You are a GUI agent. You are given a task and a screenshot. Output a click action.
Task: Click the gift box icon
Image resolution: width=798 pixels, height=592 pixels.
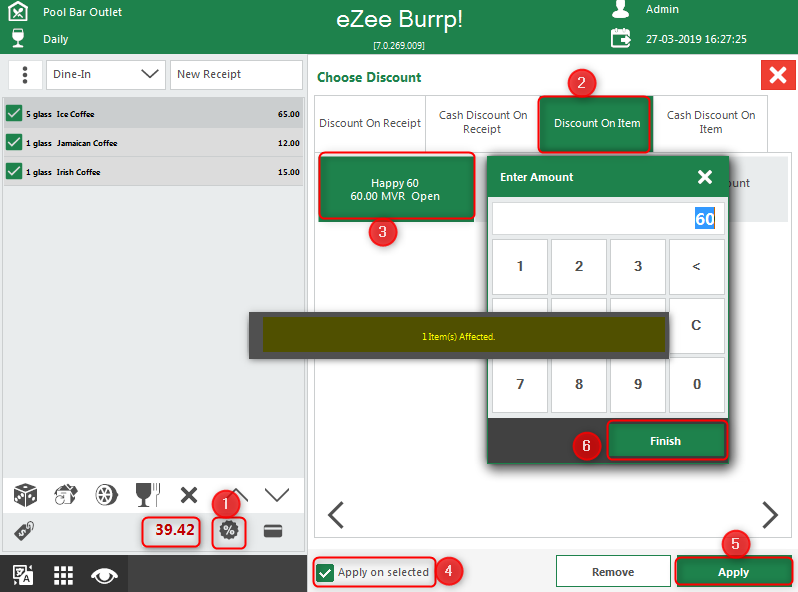[66, 495]
